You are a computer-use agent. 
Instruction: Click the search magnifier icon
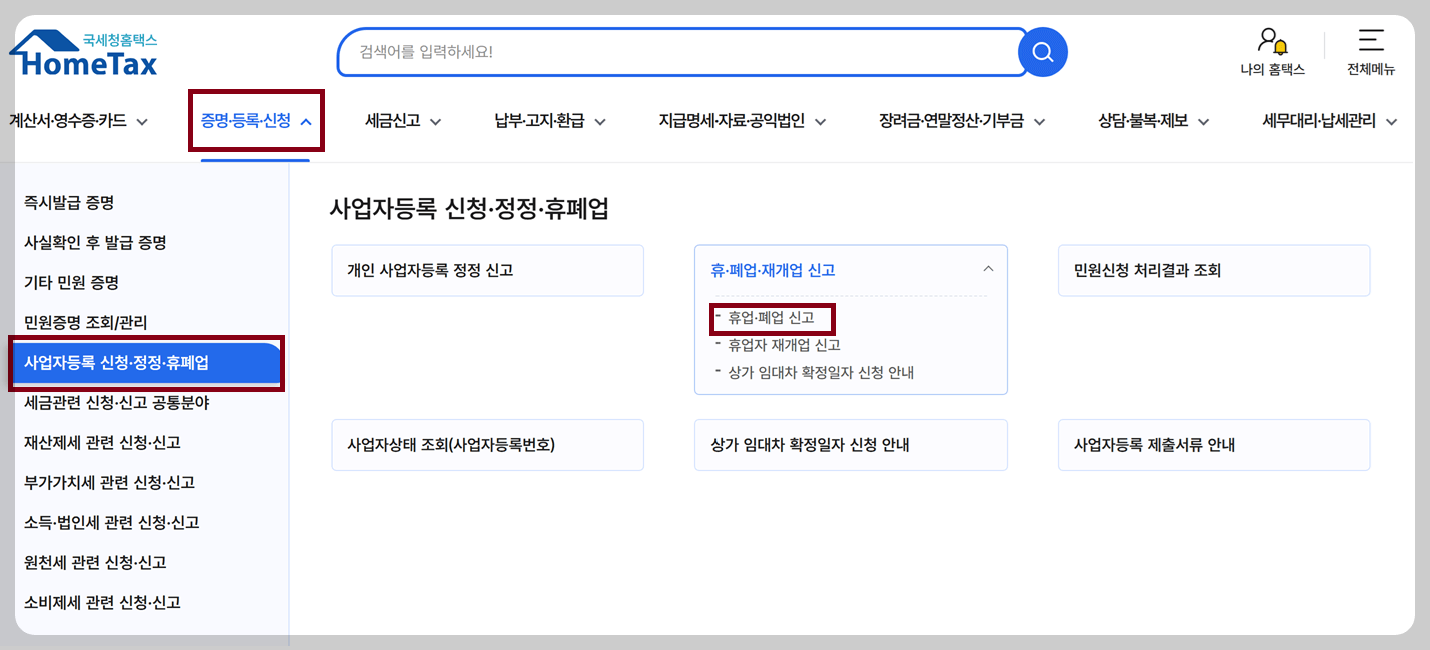tap(1042, 52)
